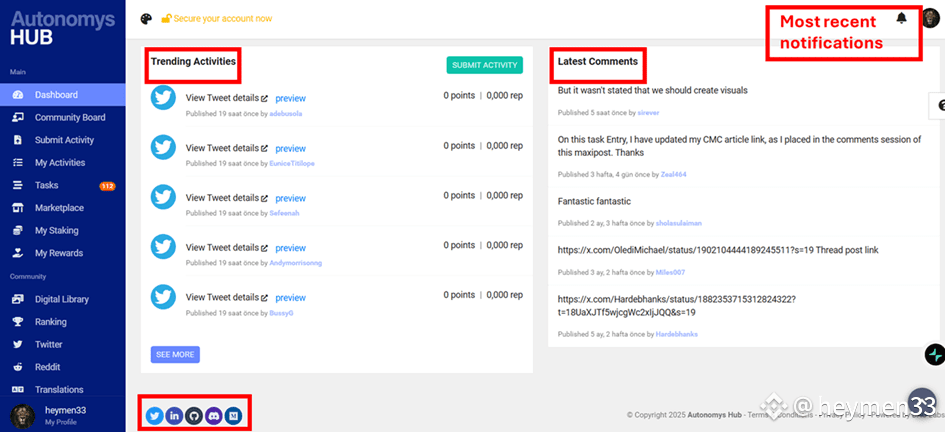Viewport: 945px width, 432px height.
Task: Go to Dashboard in sidebar
Action: [x=63, y=95]
